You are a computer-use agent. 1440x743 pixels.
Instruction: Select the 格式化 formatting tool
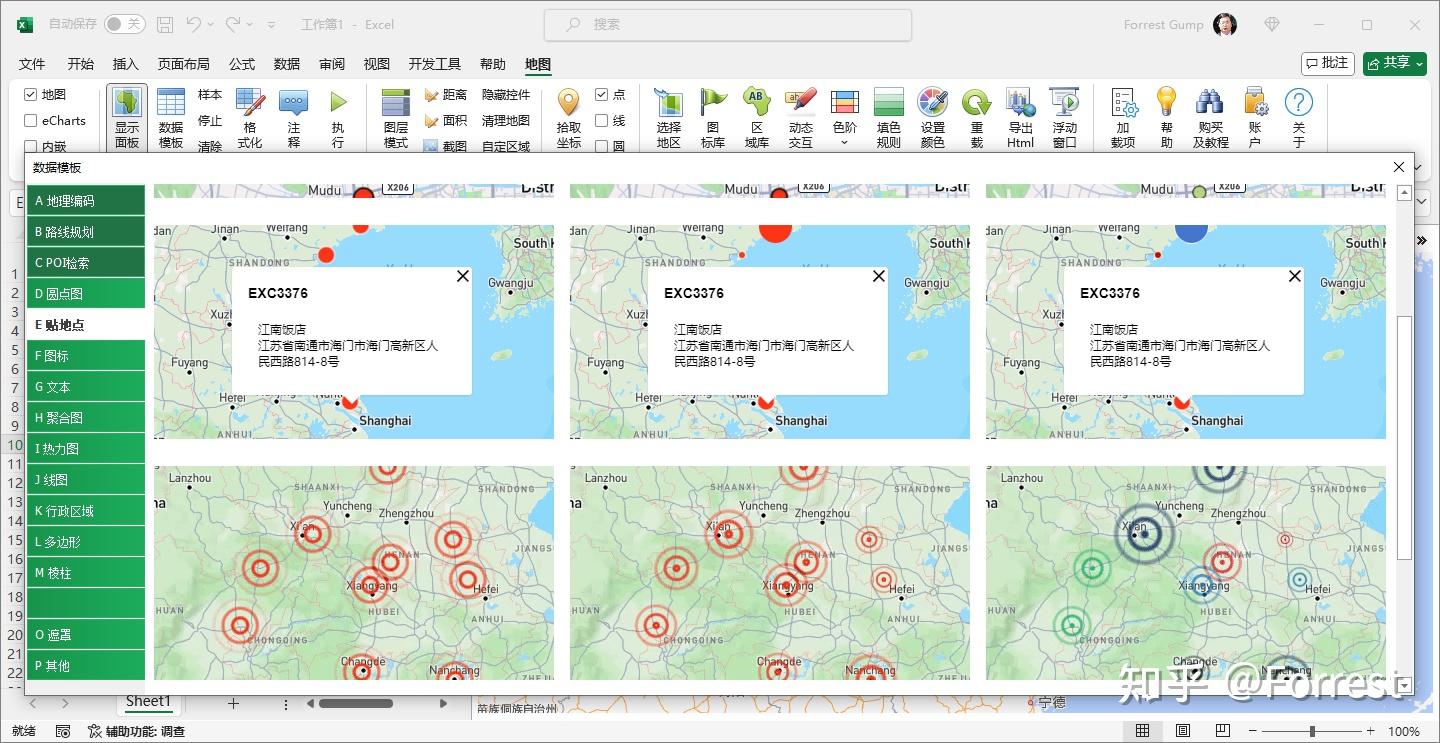pos(250,117)
